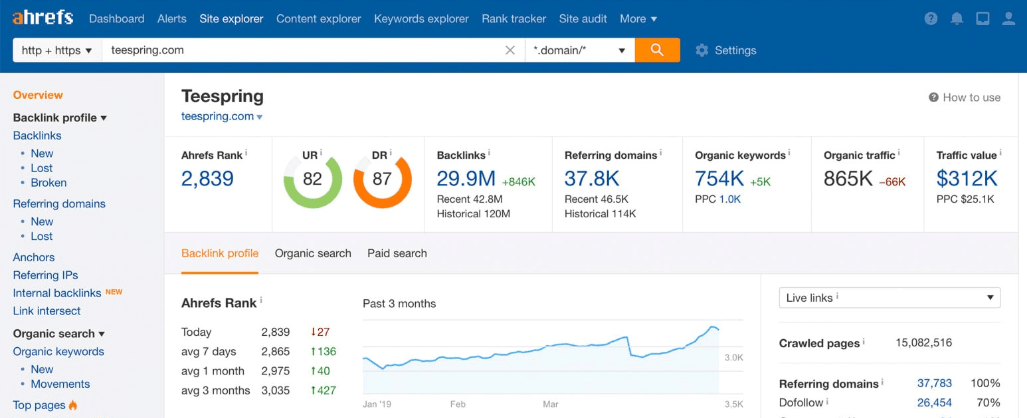Image resolution: width=1027 pixels, height=418 pixels.
Task: Switch to the Paid search tab
Action: click(397, 254)
